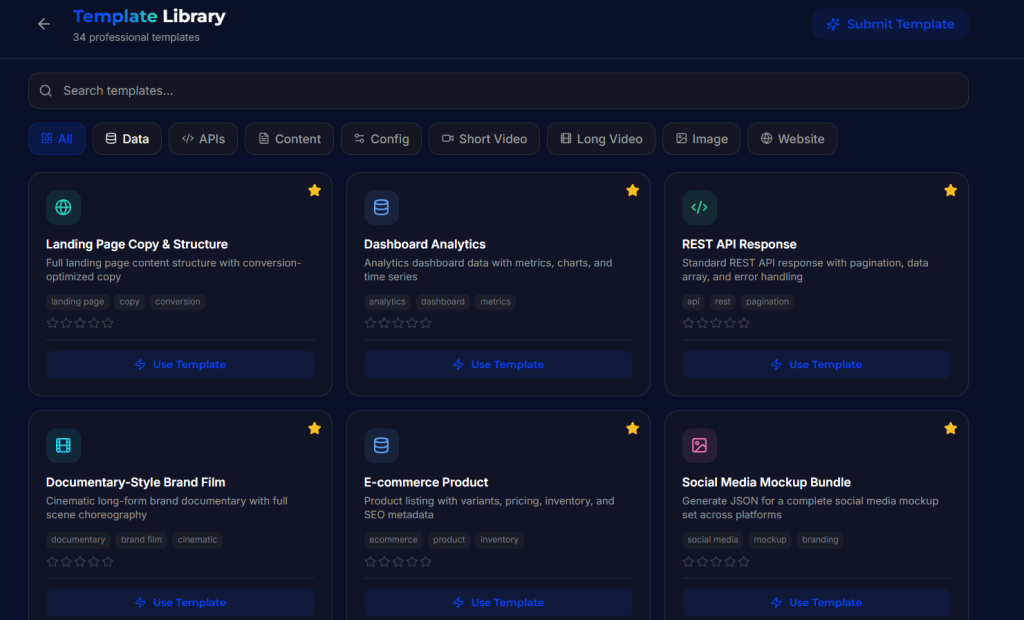Switch to the Short Video filter

[484, 139]
